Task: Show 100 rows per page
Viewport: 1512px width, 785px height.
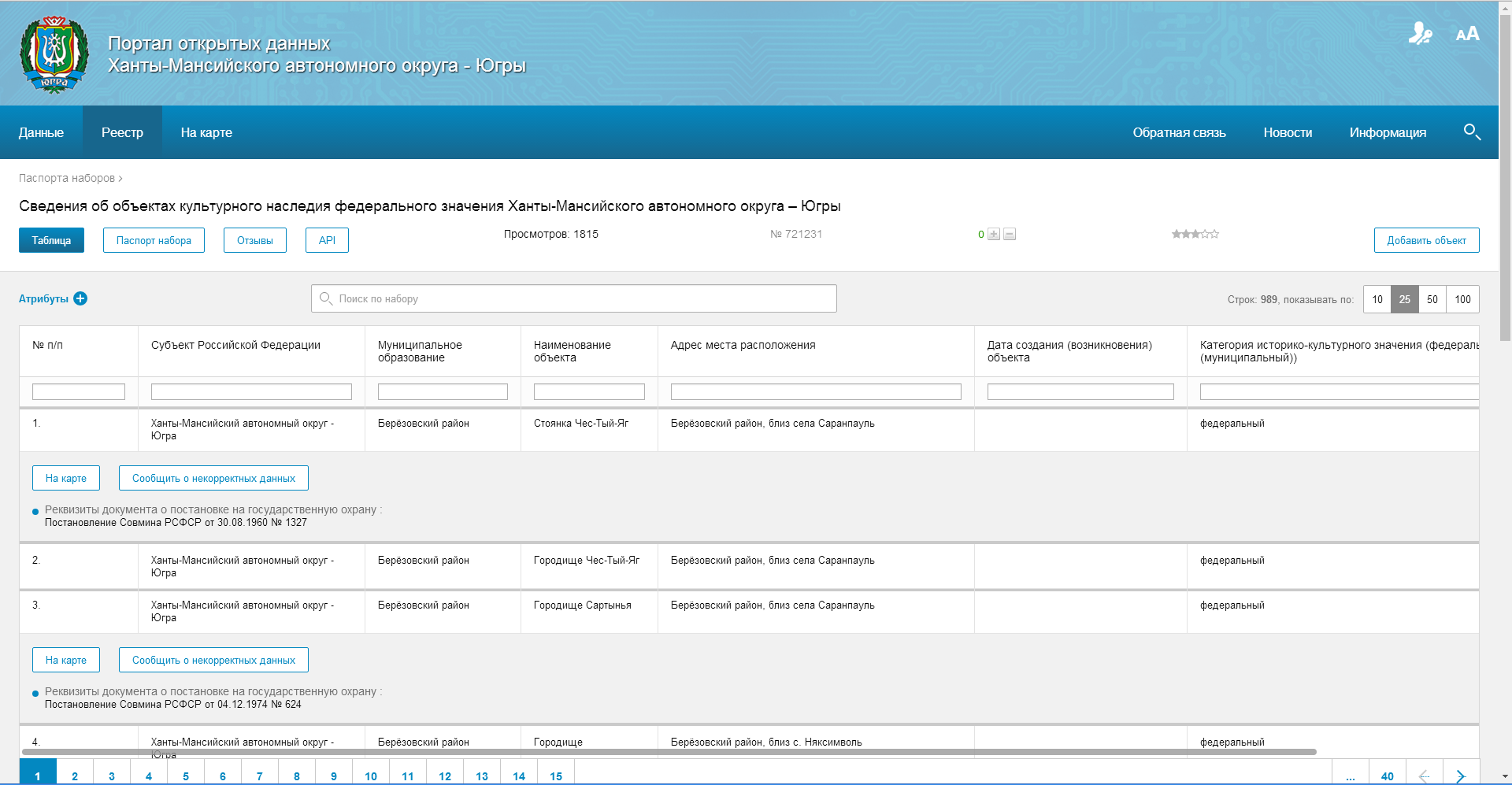Action: [1462, 299]
